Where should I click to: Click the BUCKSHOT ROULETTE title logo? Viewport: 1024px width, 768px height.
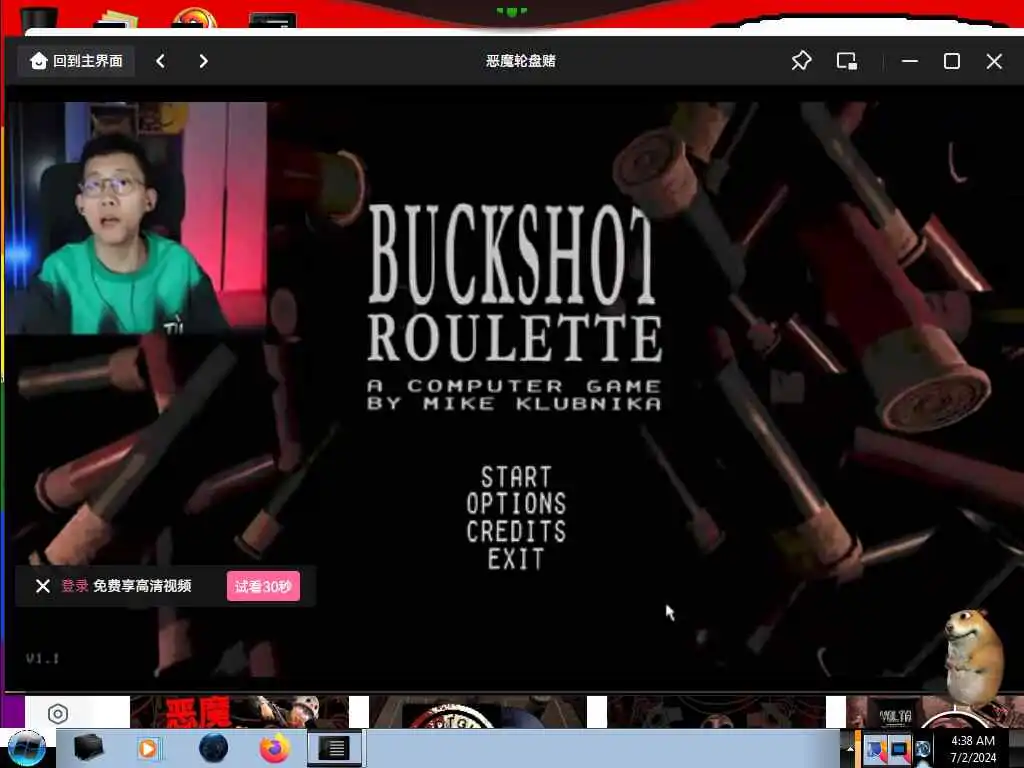pyautogui.click(x=515, y=283)
